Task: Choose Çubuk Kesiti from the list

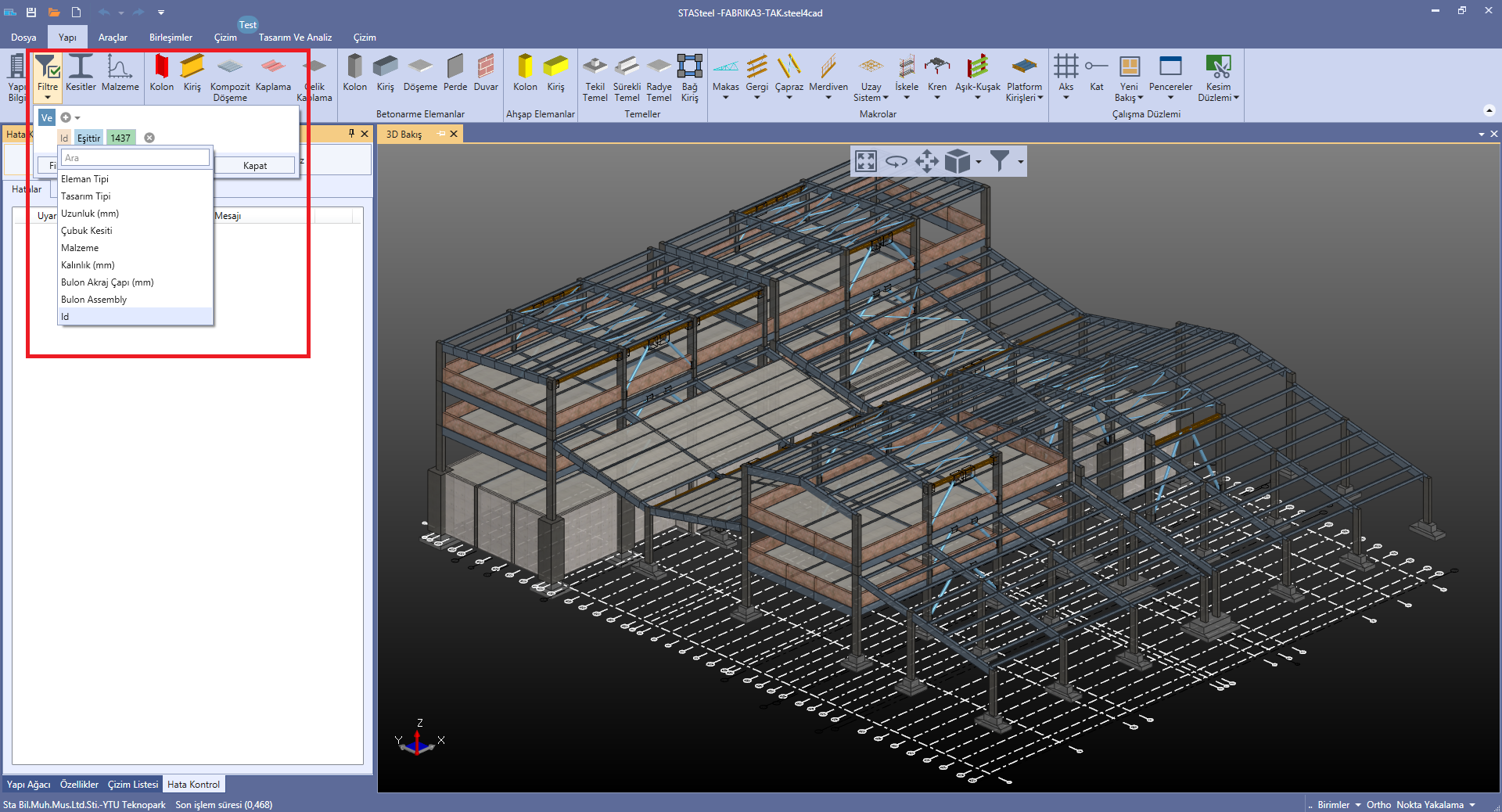Action: [x=87, y=231]
